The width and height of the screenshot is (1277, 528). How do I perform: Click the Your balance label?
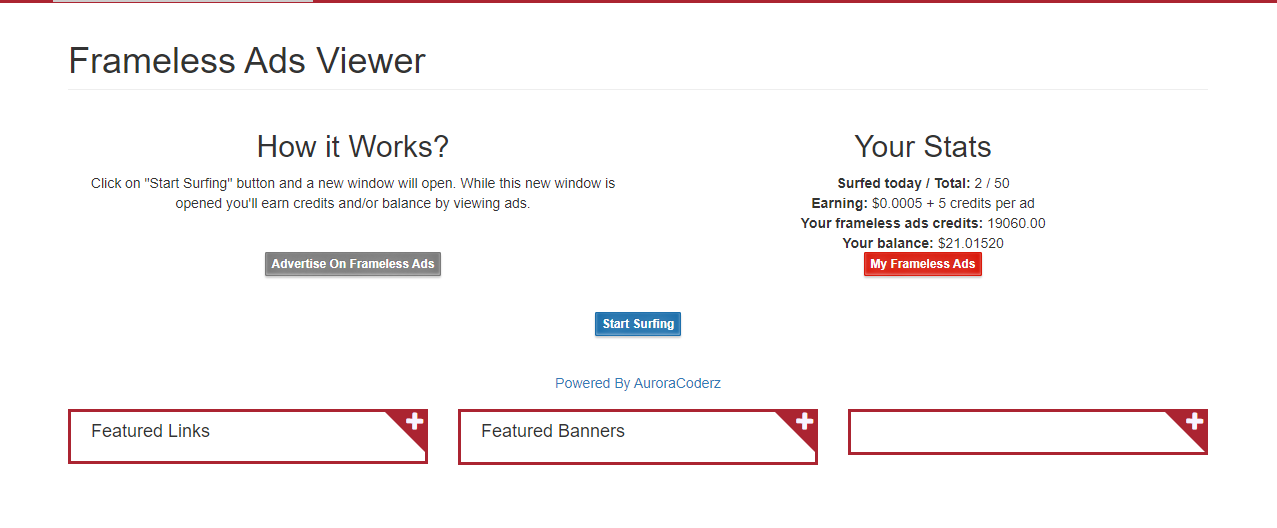click(x=888, y=243)
